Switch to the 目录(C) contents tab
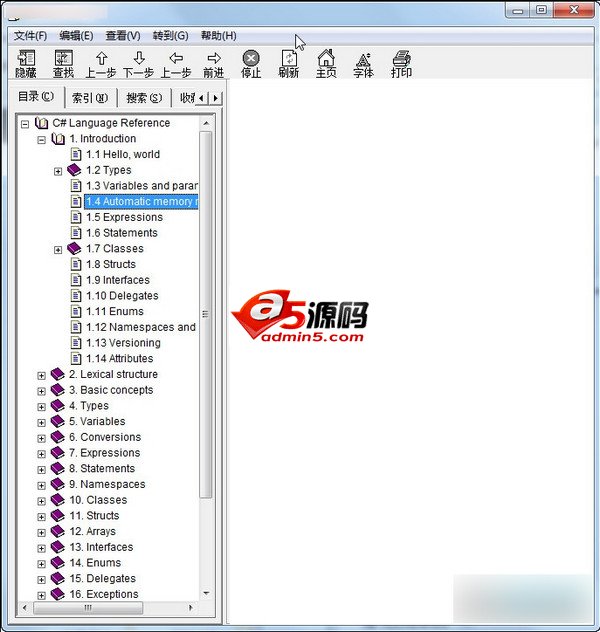 (36, 97)
